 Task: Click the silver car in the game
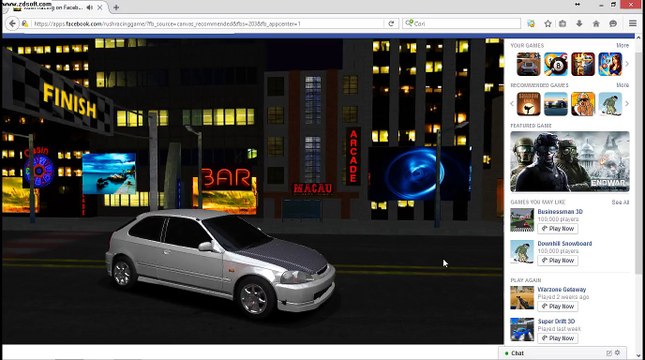220,263
